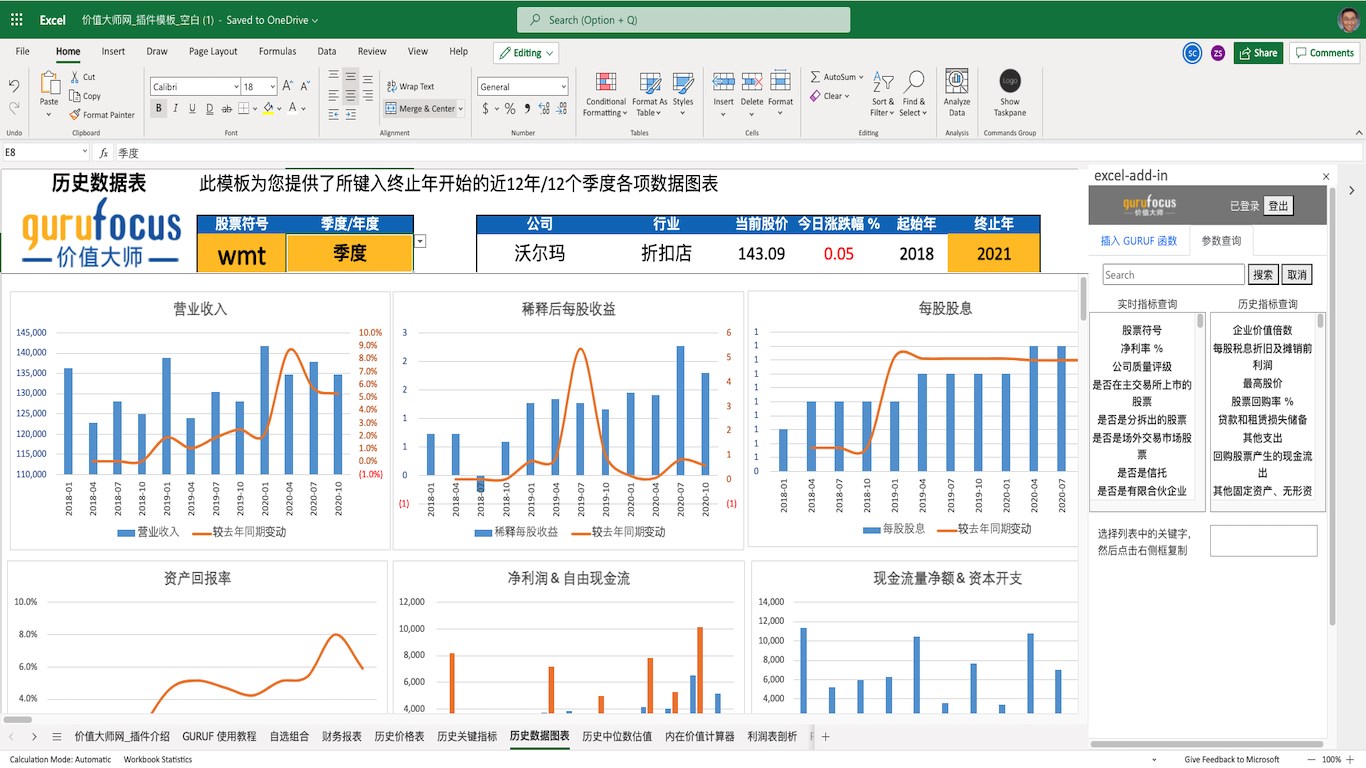1366x768 pixels.
Task: Click the 取消 cancel button
Action: (1296, 275)
